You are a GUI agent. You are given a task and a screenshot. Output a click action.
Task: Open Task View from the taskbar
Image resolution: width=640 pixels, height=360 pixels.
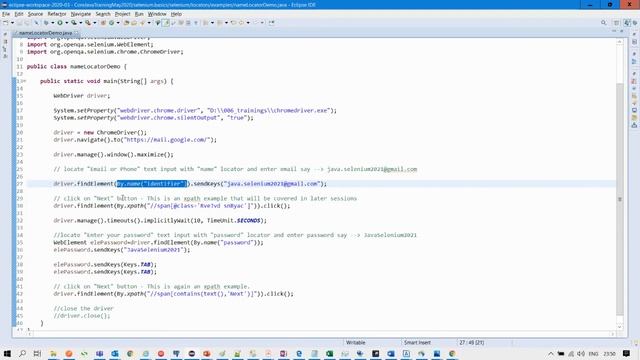[x=37, y=353]
